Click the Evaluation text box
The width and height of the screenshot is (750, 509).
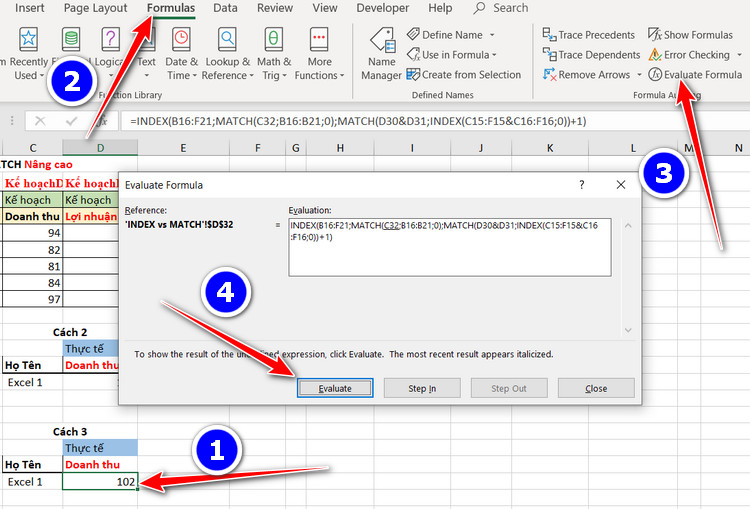[x=450, y=247]
